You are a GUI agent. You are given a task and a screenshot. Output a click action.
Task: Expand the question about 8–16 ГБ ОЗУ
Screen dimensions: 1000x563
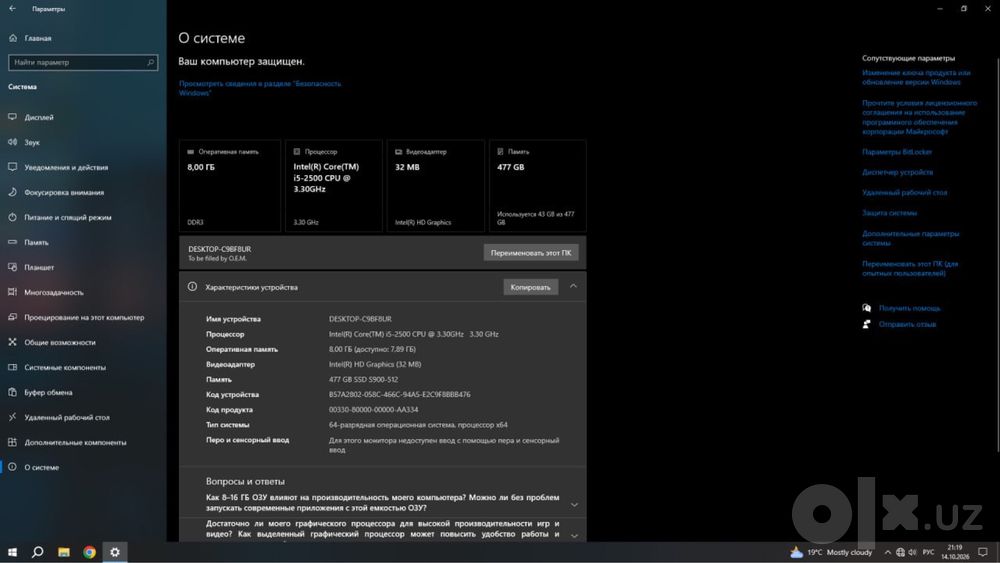[x=574, y=504]
